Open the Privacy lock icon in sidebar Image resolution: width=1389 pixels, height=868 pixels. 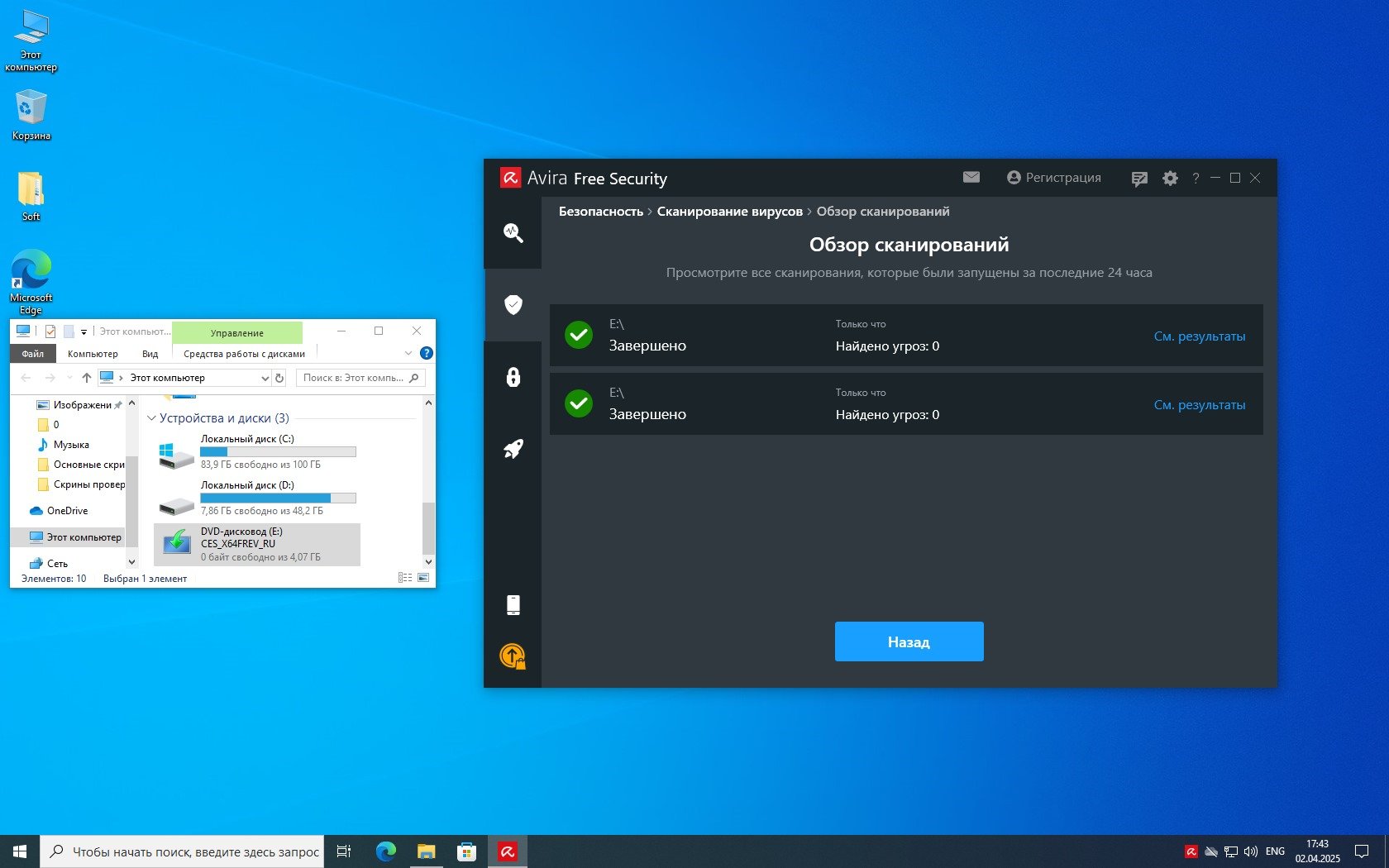513,377
